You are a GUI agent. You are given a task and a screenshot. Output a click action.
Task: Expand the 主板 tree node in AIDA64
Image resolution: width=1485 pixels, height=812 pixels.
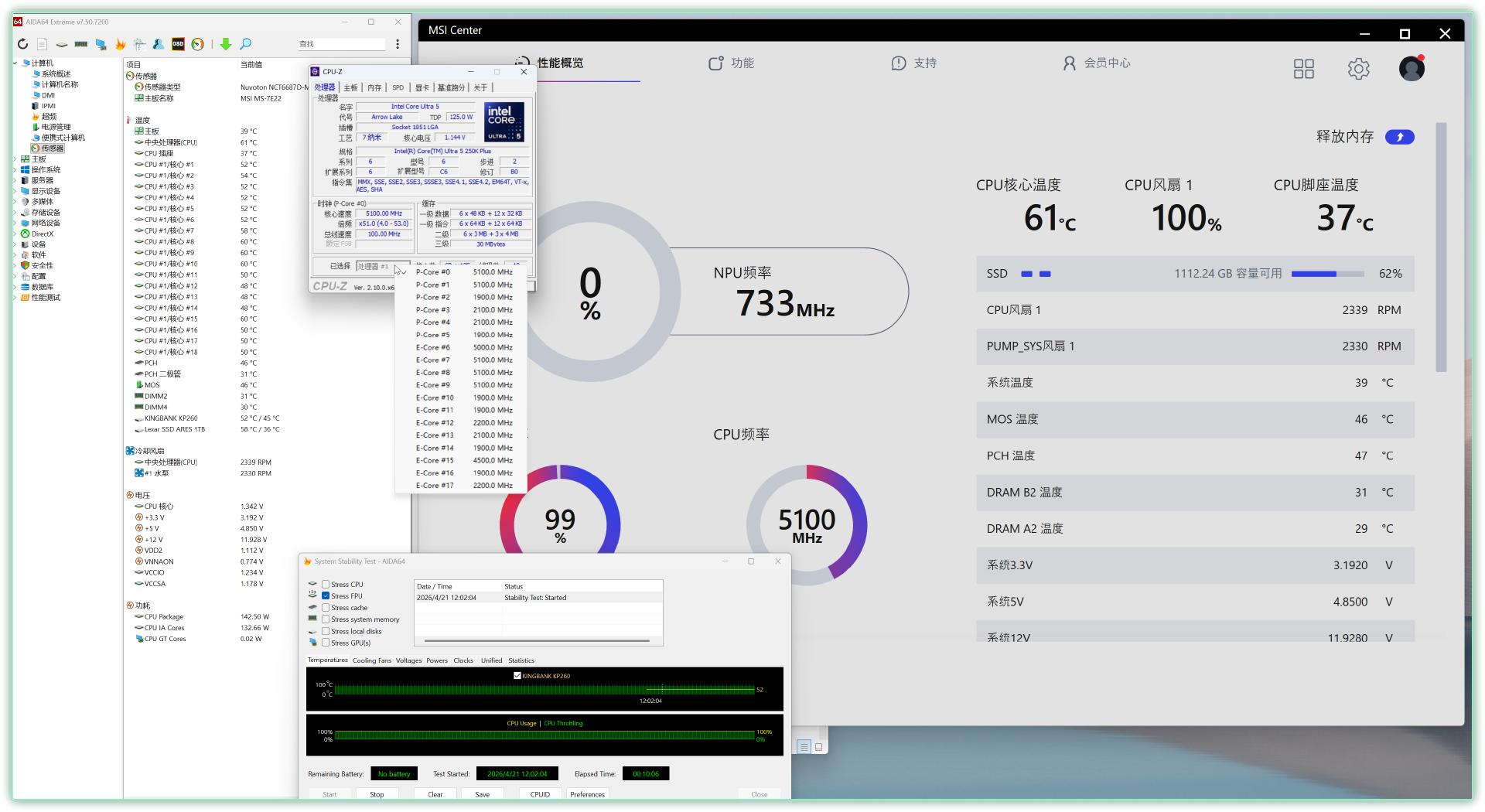(15, 159)
